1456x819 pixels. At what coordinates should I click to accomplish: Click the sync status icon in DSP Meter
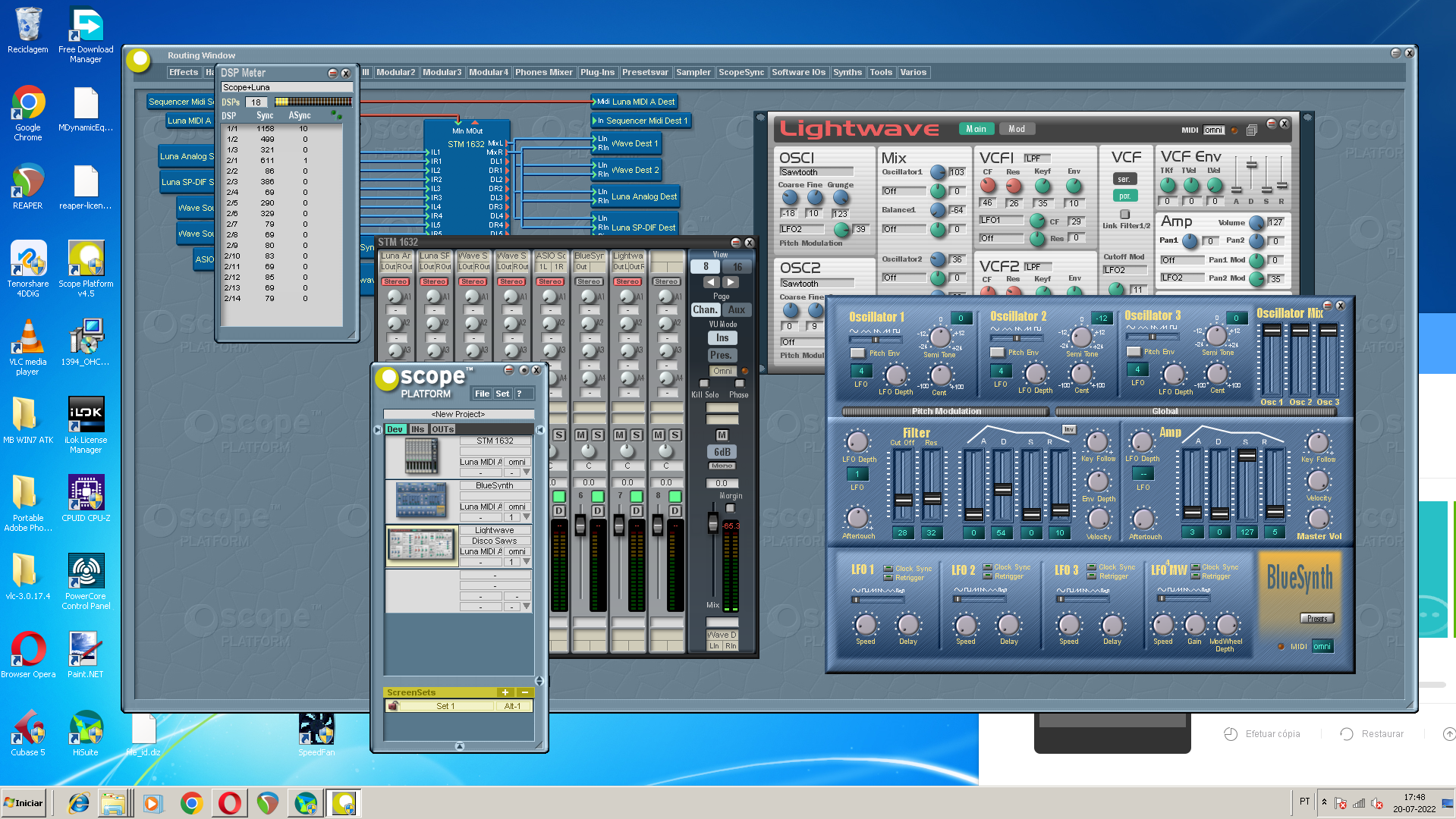336,115
